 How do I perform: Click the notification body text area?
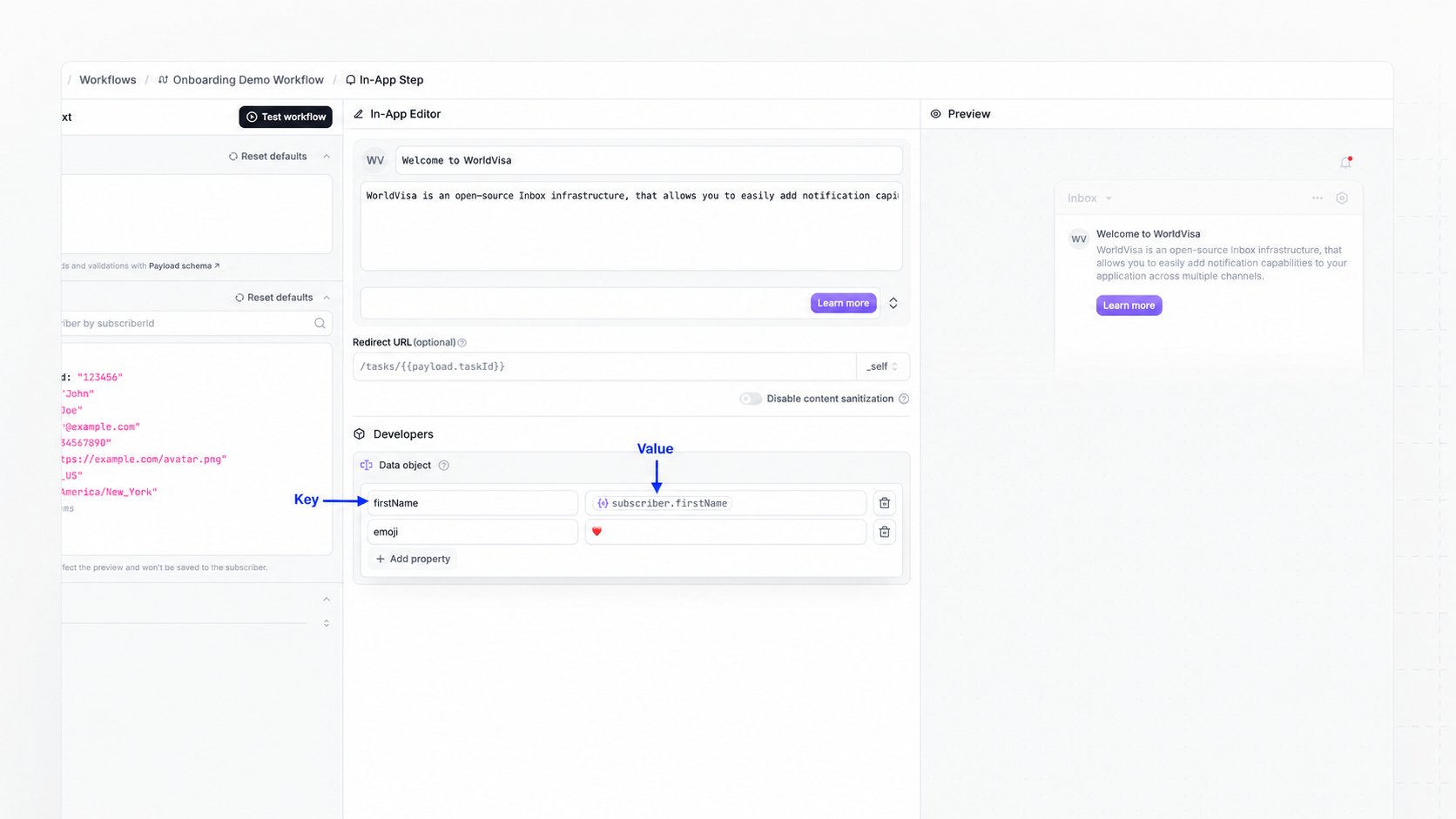[x=631, y=226]
